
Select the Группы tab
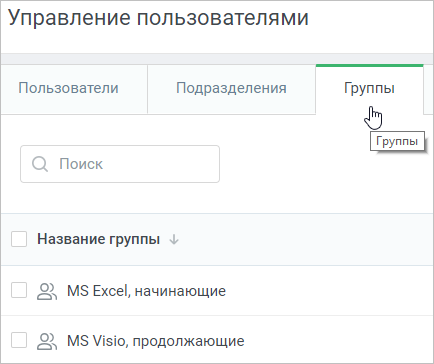coord(369,89)
